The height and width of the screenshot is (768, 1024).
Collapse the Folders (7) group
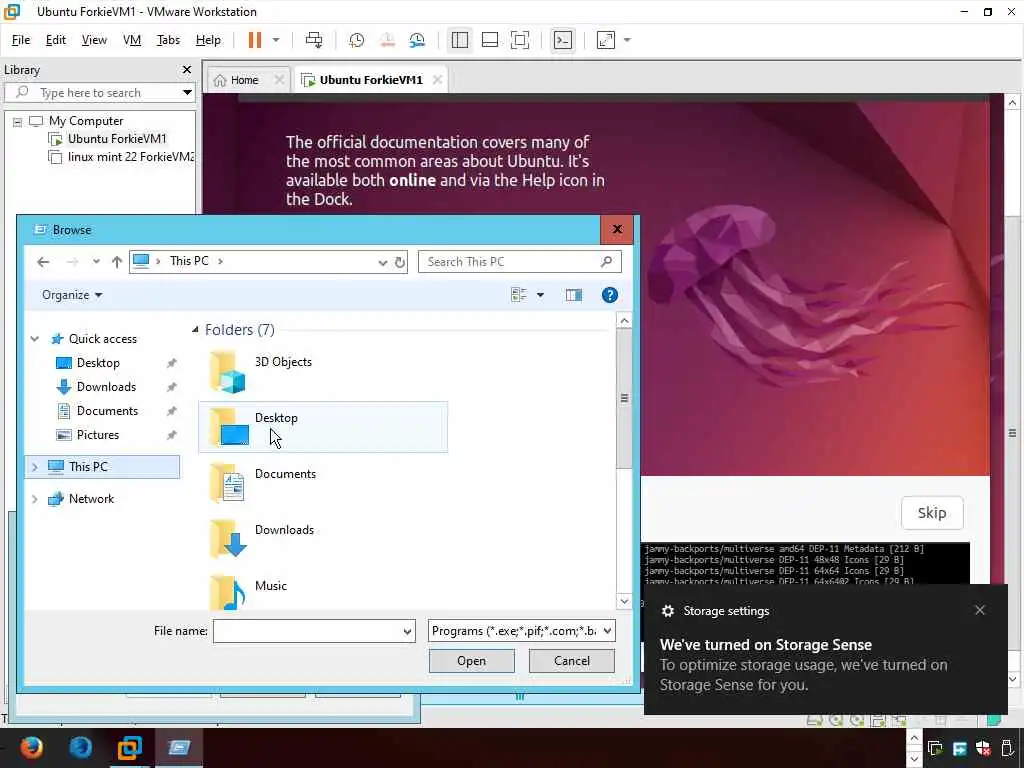195,330
